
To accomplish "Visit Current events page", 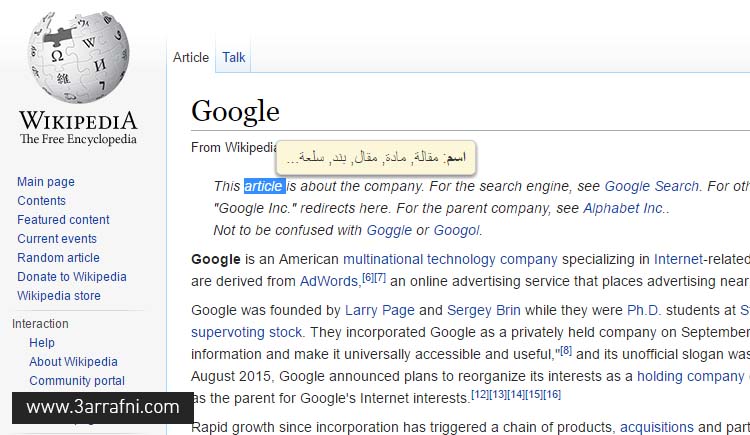I will [57, 239].
